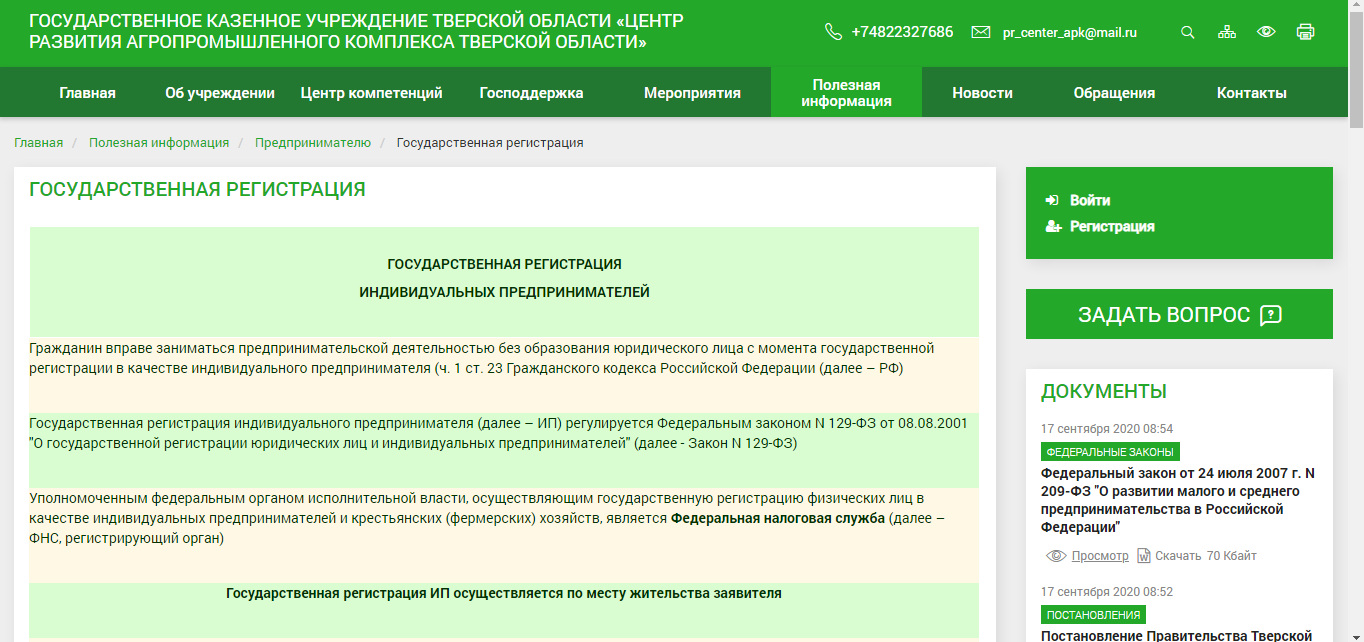Open the Обращения menu item
The height and width of the screenshot is (642, 1364).
click(x=1114, y=93)
